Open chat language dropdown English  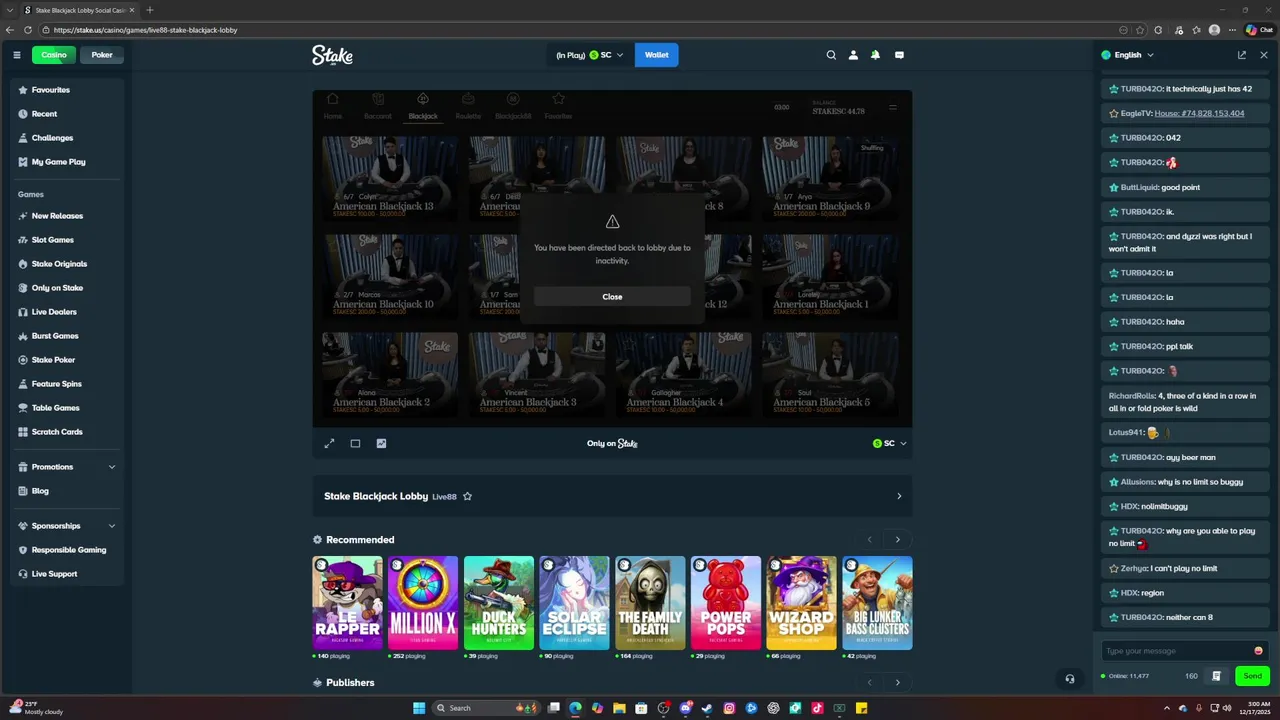[x=1128, y=55]
